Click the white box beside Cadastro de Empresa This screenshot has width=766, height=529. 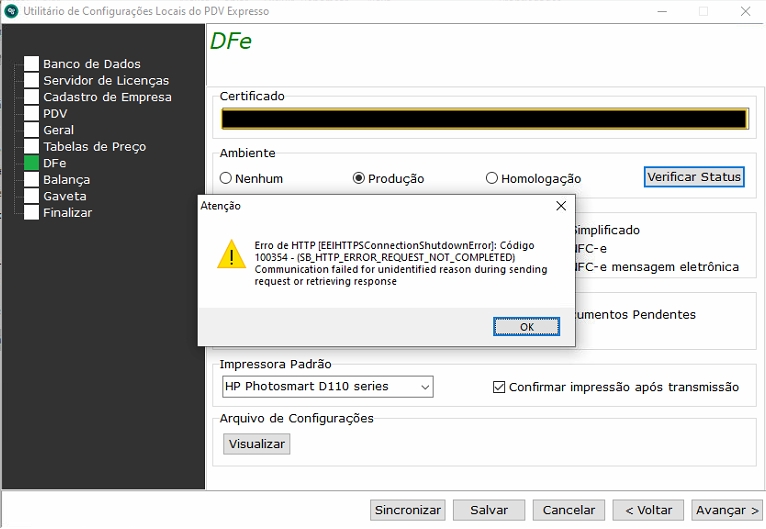tap(31, 97)
